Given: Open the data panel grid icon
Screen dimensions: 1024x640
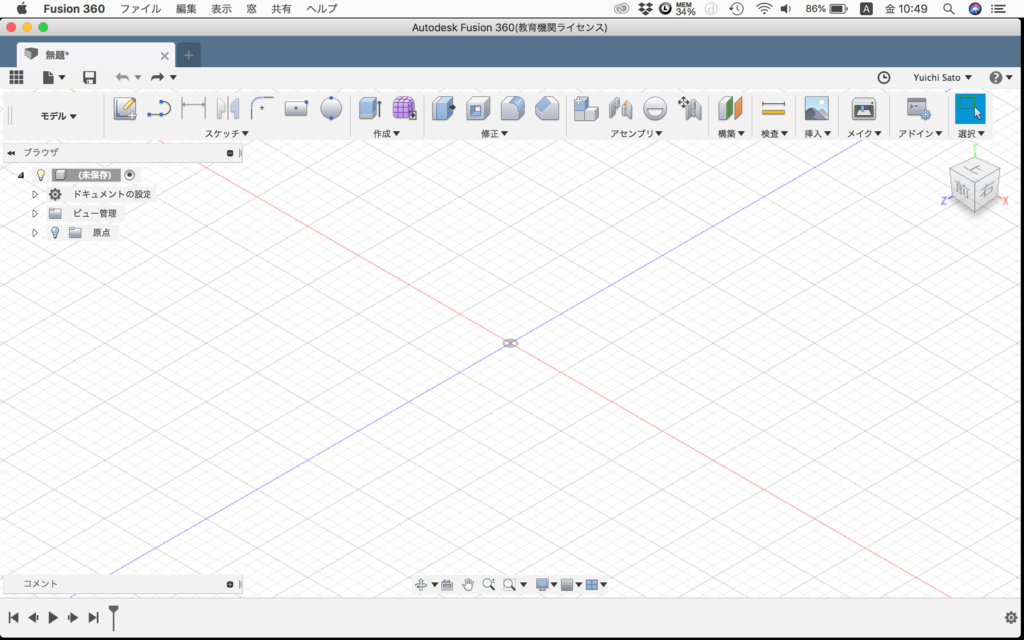Looking at the screenshot, I should point(16,77).
